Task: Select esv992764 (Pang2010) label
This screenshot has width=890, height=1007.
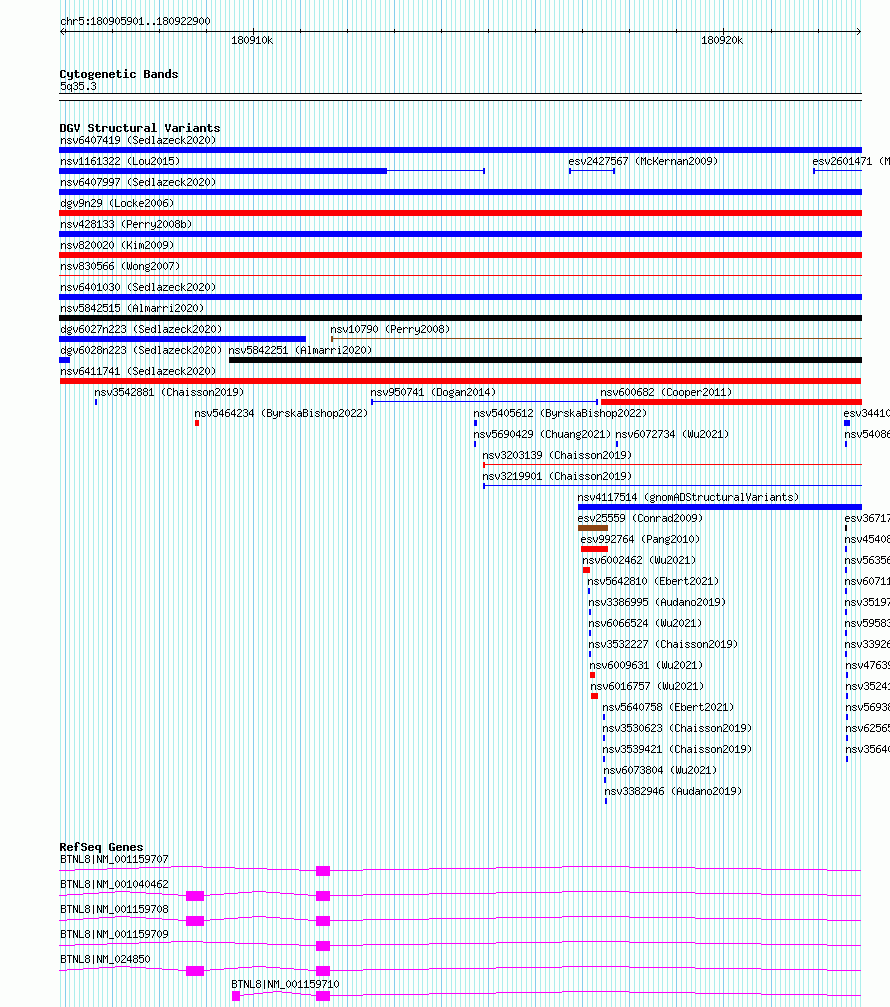Action: (640, 539)
